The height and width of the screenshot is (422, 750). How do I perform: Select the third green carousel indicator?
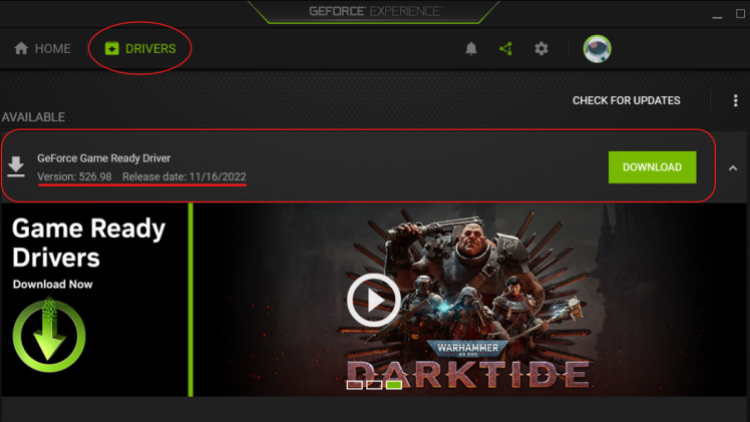394,385
